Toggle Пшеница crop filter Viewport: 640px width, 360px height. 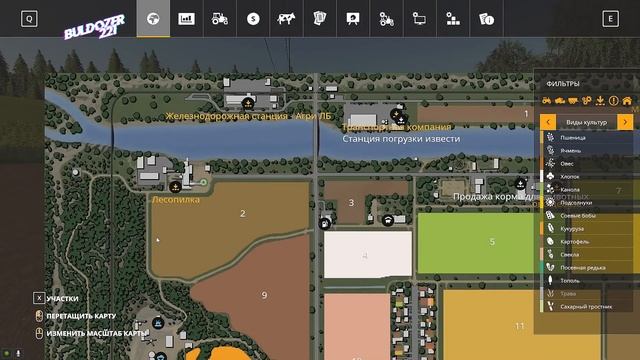pos(587,138)
